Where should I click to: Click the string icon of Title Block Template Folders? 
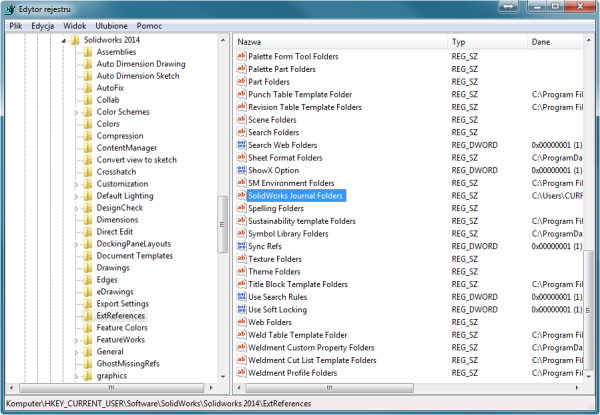click(x=241, y=284)
